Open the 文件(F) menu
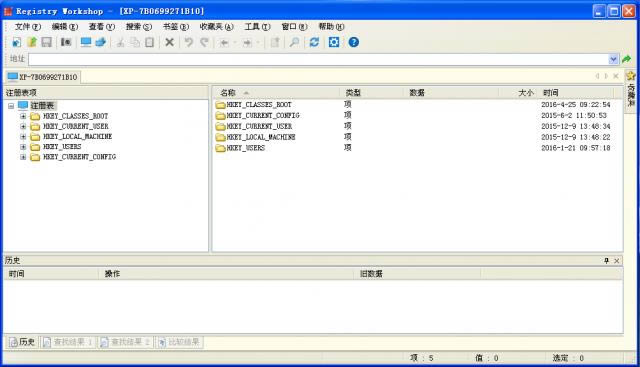The image size is (640, 367). pos(28,27)
